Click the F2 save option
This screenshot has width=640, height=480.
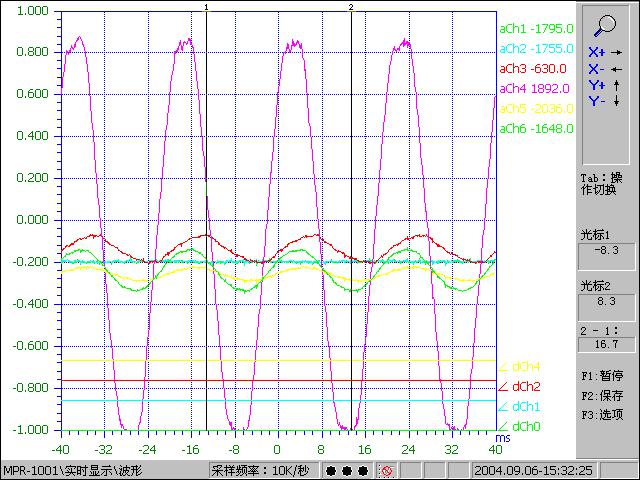pyautogui.click(x=606, y=395)
